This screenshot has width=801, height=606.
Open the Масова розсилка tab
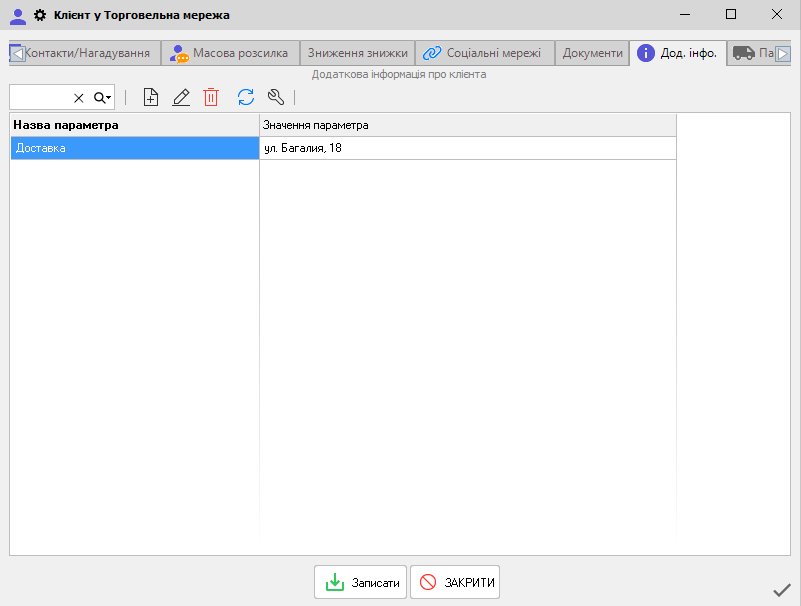point(230,53)
